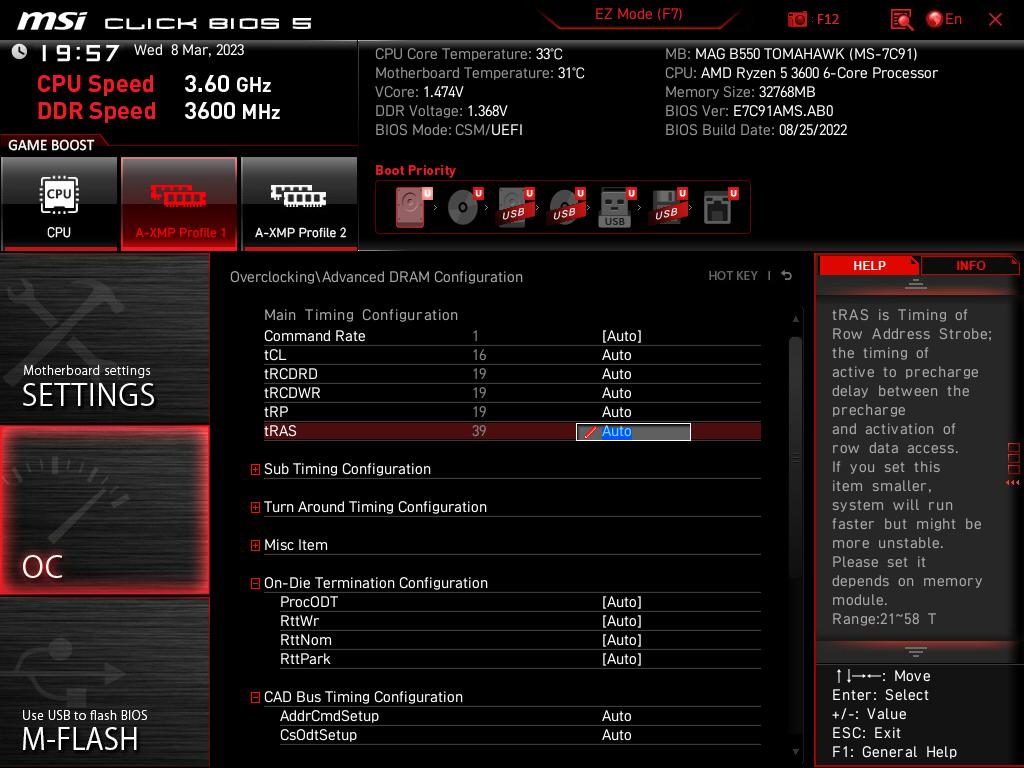
Task: Enable A-XMP Profile 2
Action: 300,204
